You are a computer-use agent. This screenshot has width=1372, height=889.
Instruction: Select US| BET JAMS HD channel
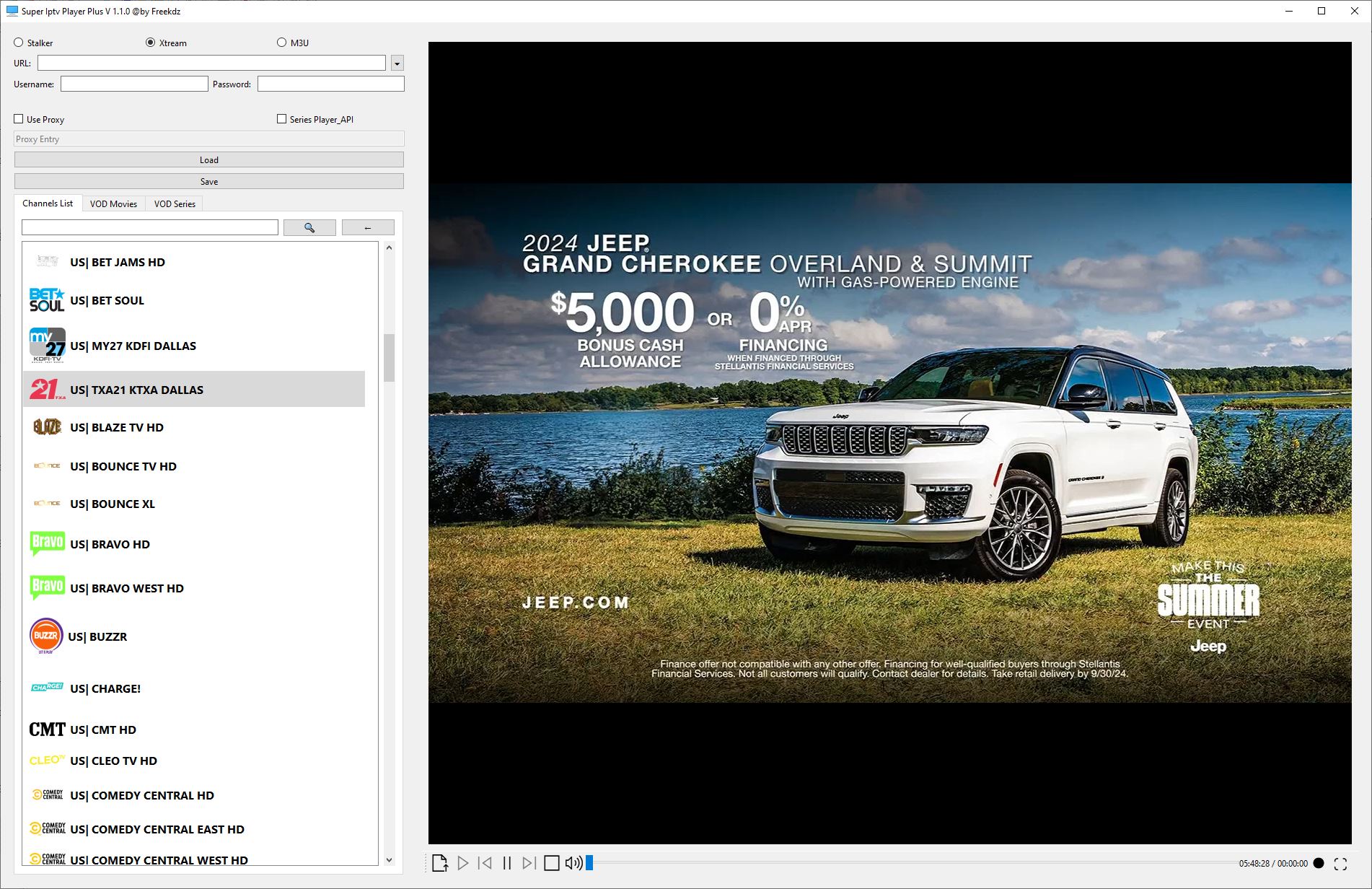coord(194,262)
